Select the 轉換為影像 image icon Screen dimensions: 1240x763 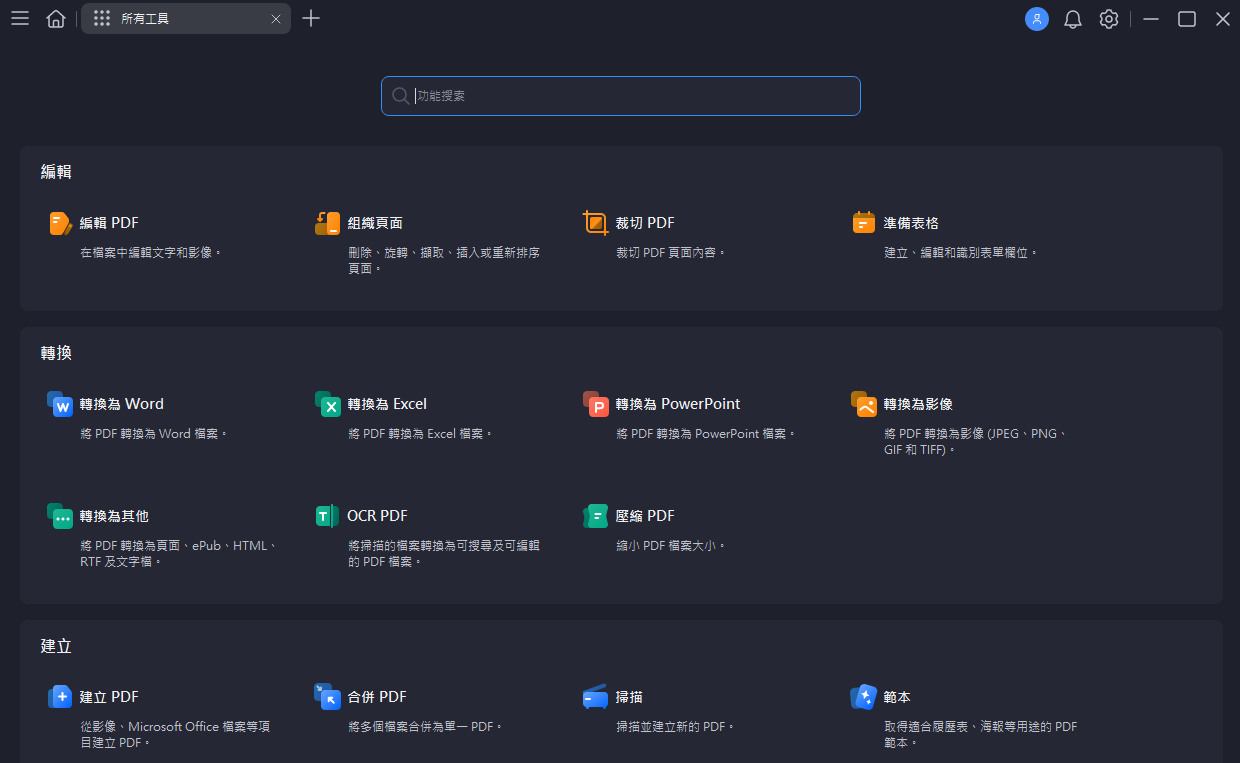tap(864, 404)
